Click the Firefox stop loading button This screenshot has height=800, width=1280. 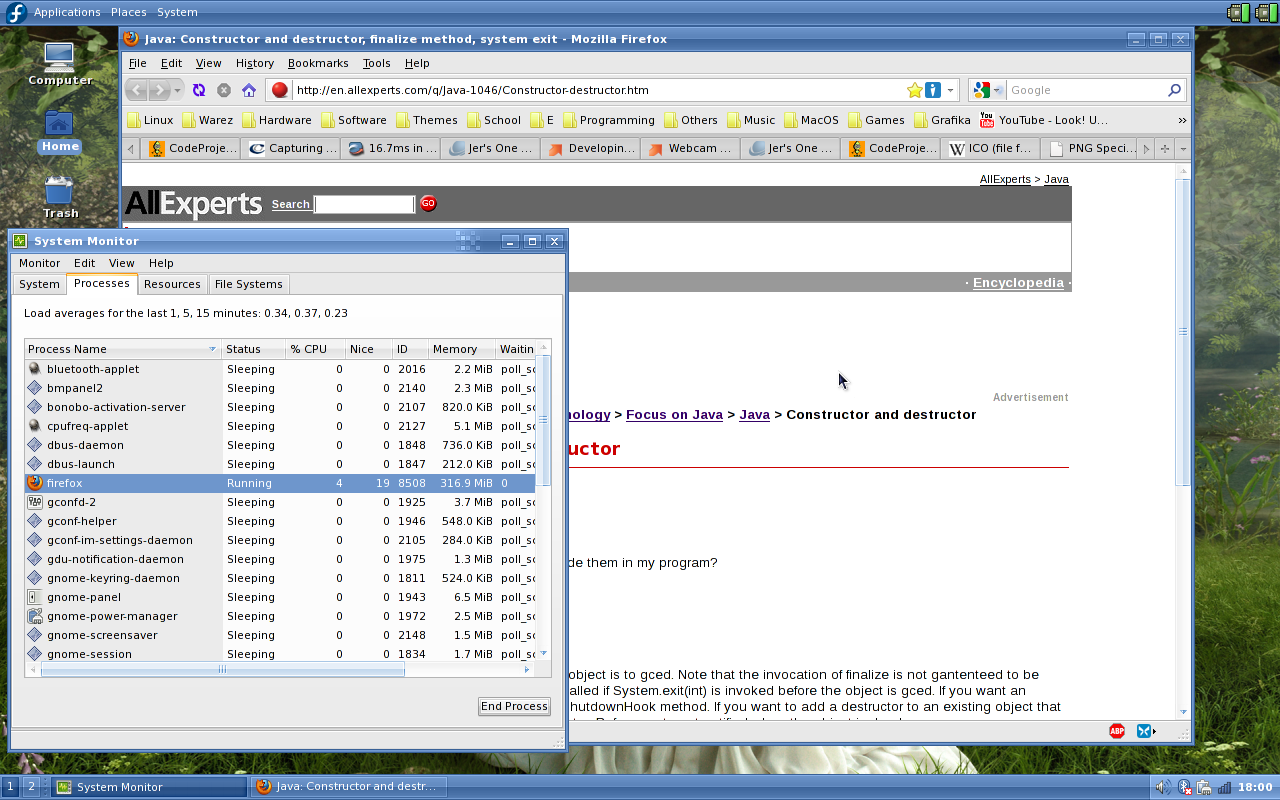(224, 90)
